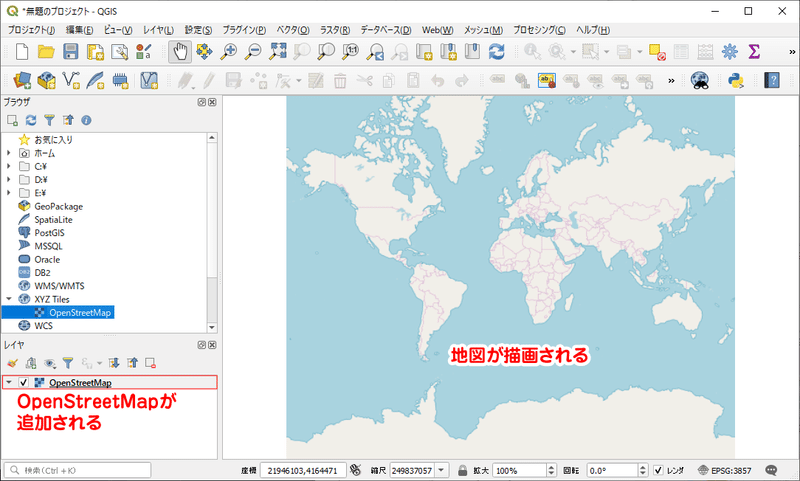The height and width of the screenshot is (481, 800).
Task: Open log messages speech bubble icon
Action: click(771, 470)
